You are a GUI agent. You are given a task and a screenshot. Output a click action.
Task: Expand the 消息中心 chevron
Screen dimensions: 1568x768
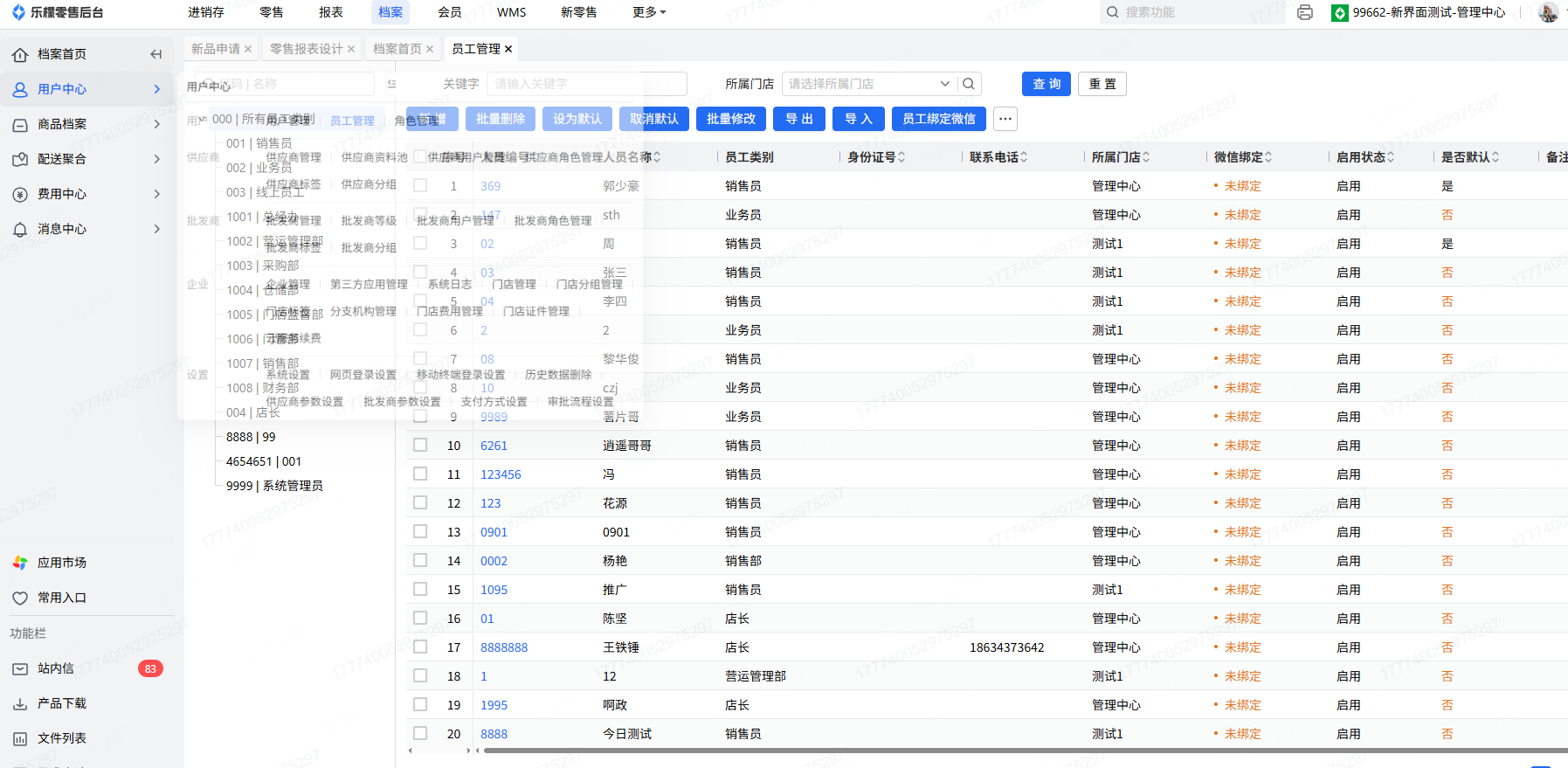pyautogui.click(x=157, y=229)
